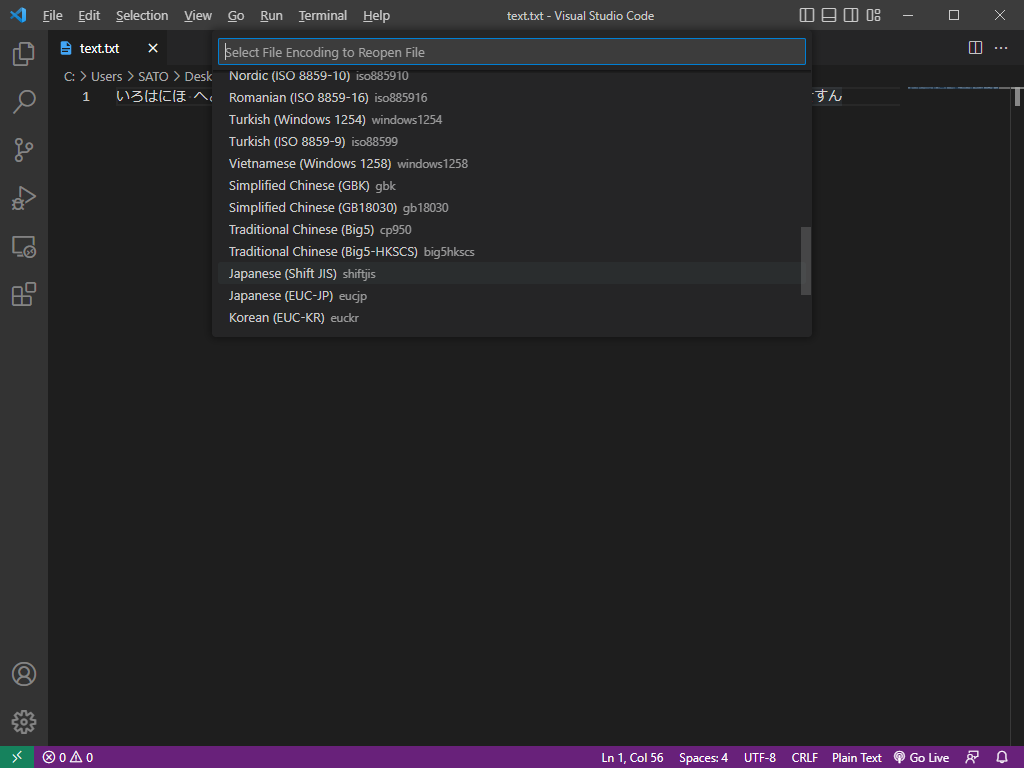Image resolution: width=1024 pixels, height=768 pixels.
Task: Choose Japanese (Shift JIS) encoding
Action: (x=510, y=274)
